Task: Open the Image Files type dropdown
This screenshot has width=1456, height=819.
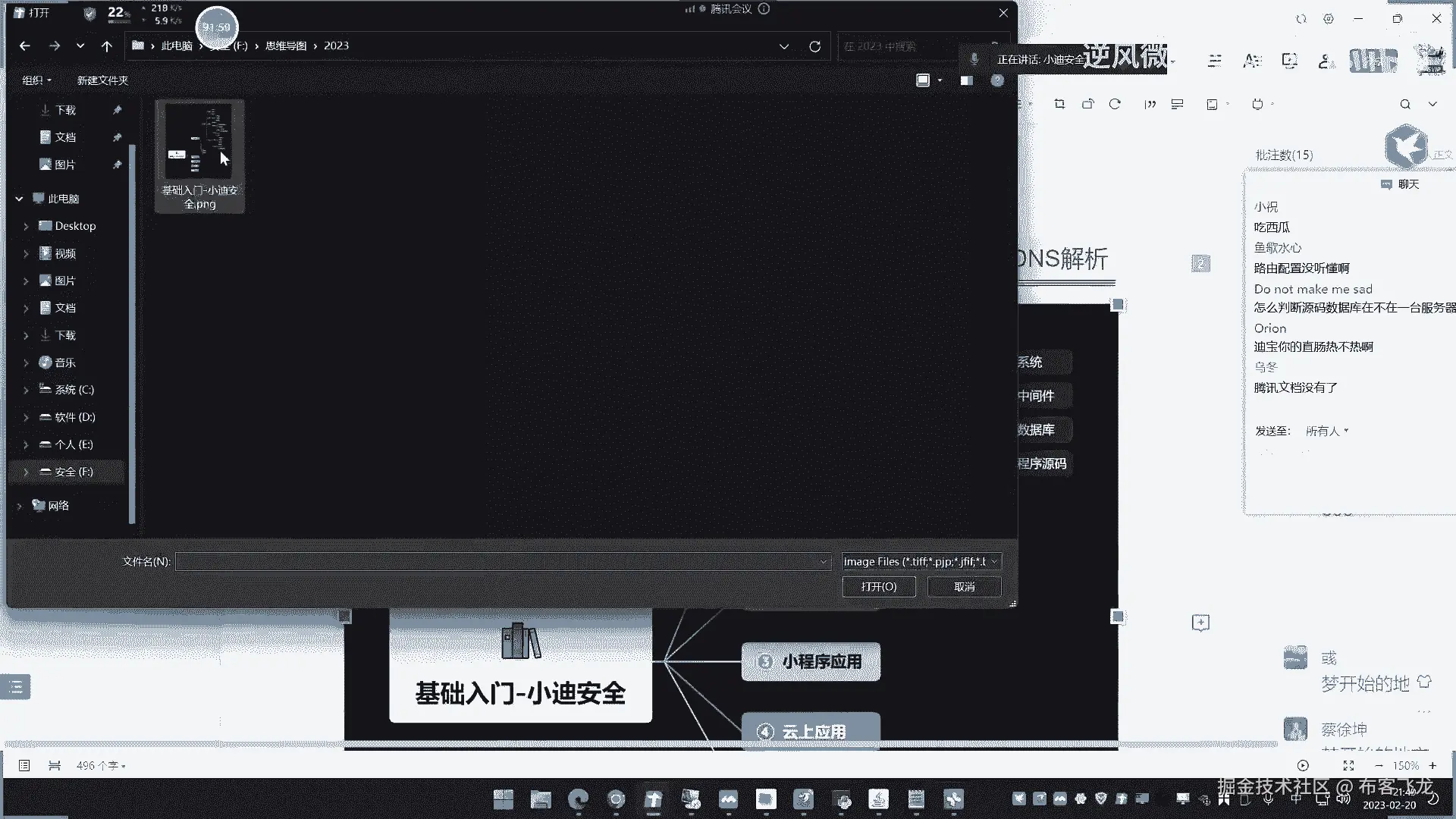Action: [921, 561]
